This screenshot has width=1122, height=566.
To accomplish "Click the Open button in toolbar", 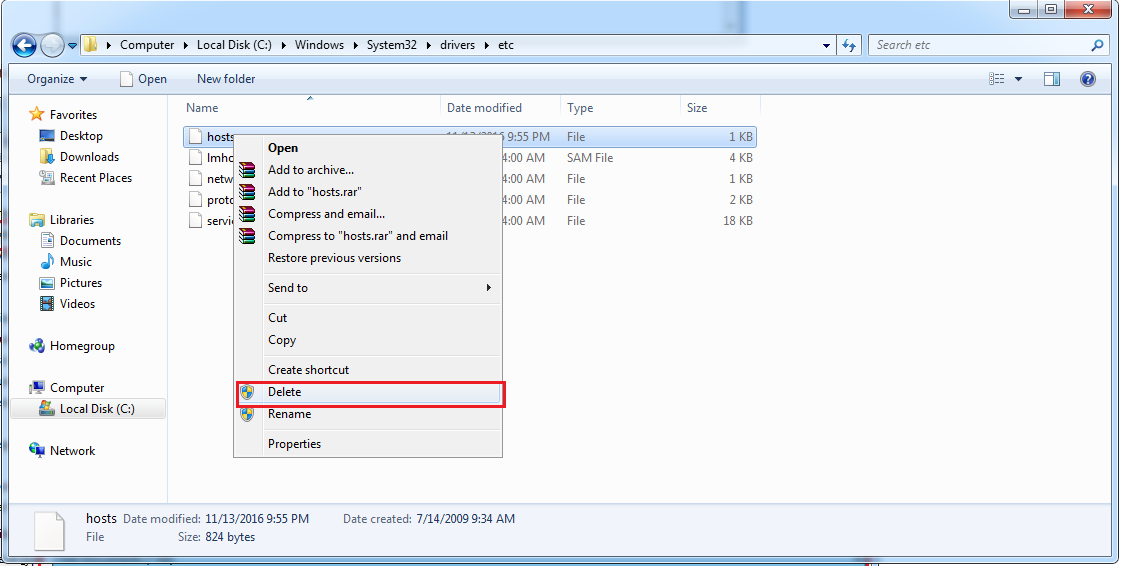I will tap(143, 79).
